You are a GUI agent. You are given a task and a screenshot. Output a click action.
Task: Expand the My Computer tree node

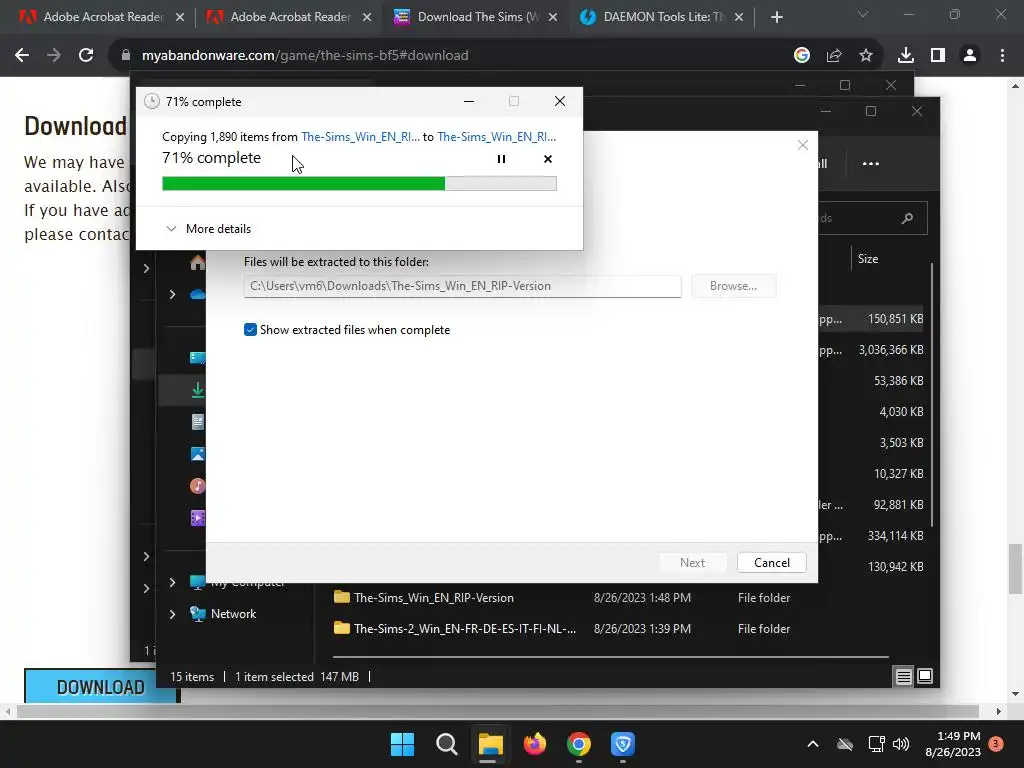[172, 582]
